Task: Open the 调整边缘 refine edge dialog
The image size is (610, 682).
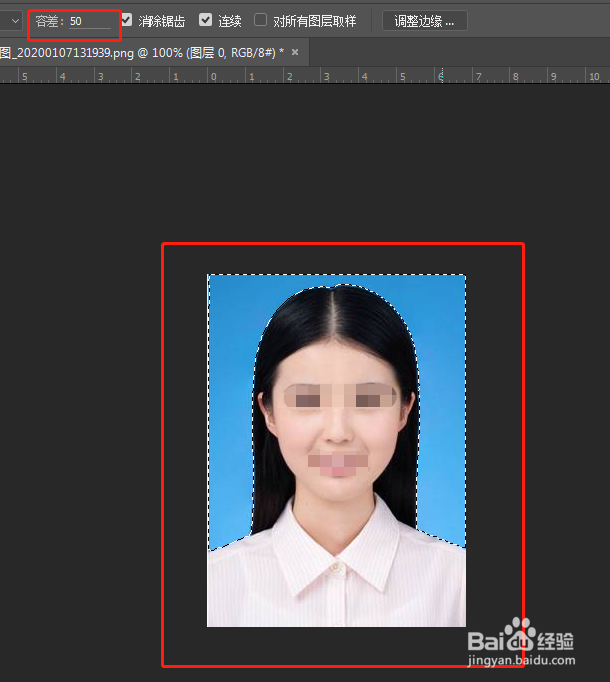Action: pyautogui.click(x=425, y=21)
